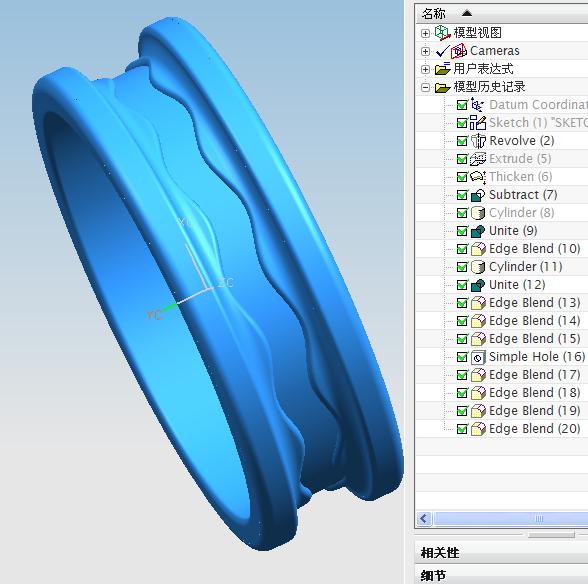Suppress Subtract (7) via its checkbox

pos(462,195)
